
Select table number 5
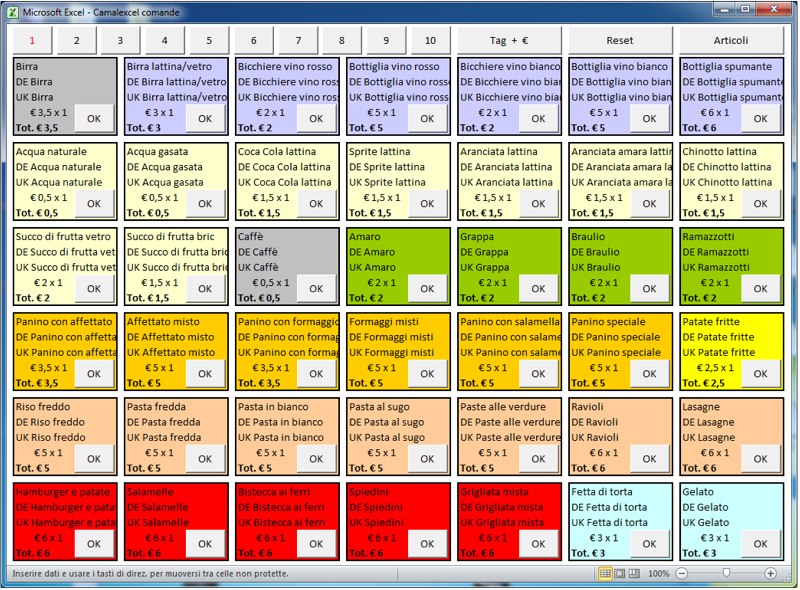[209, 40]
